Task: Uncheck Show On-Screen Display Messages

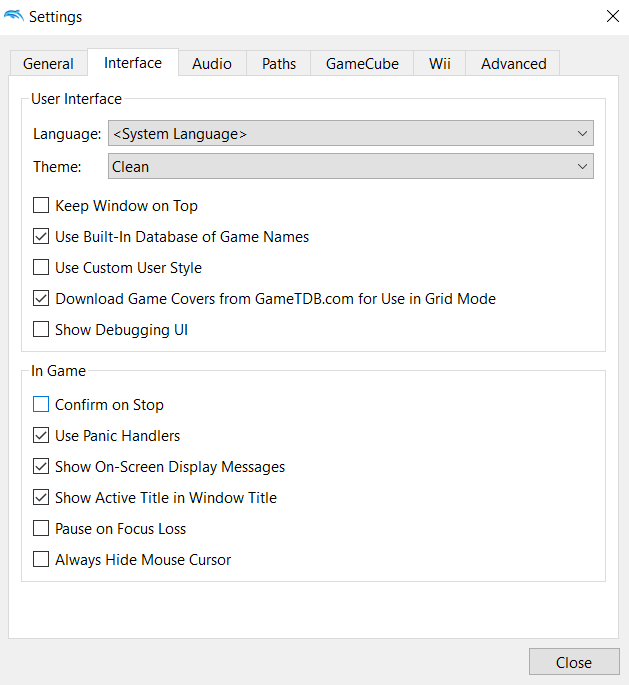Action: 41,467
